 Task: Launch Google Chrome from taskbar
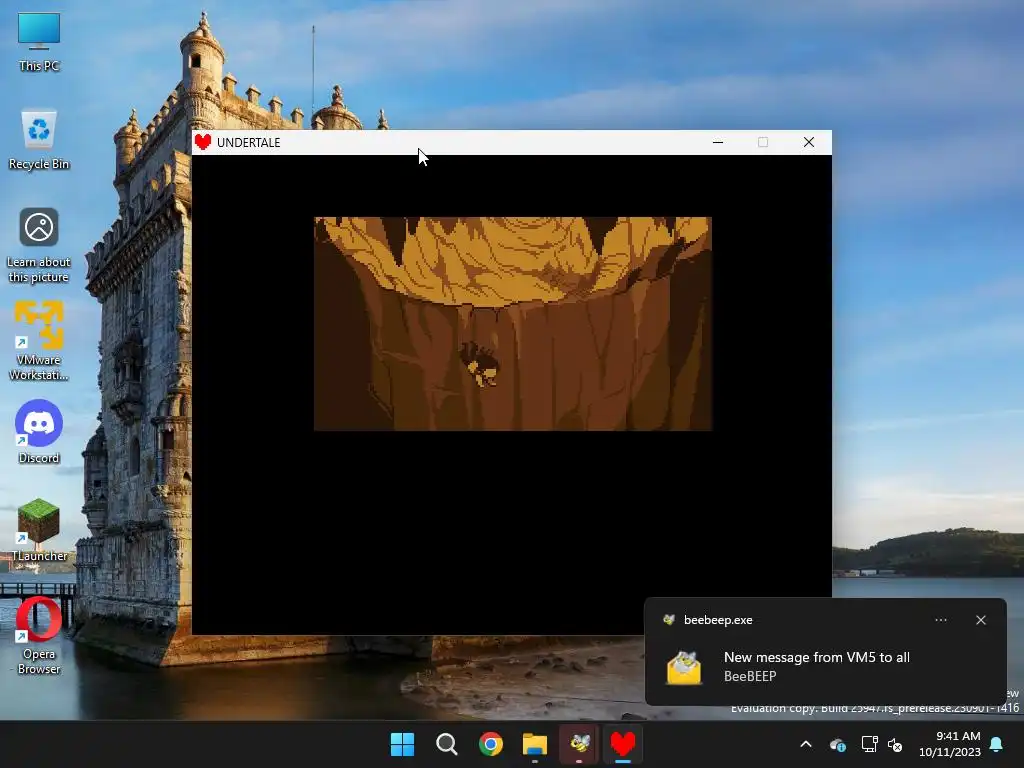click(490, 744)
